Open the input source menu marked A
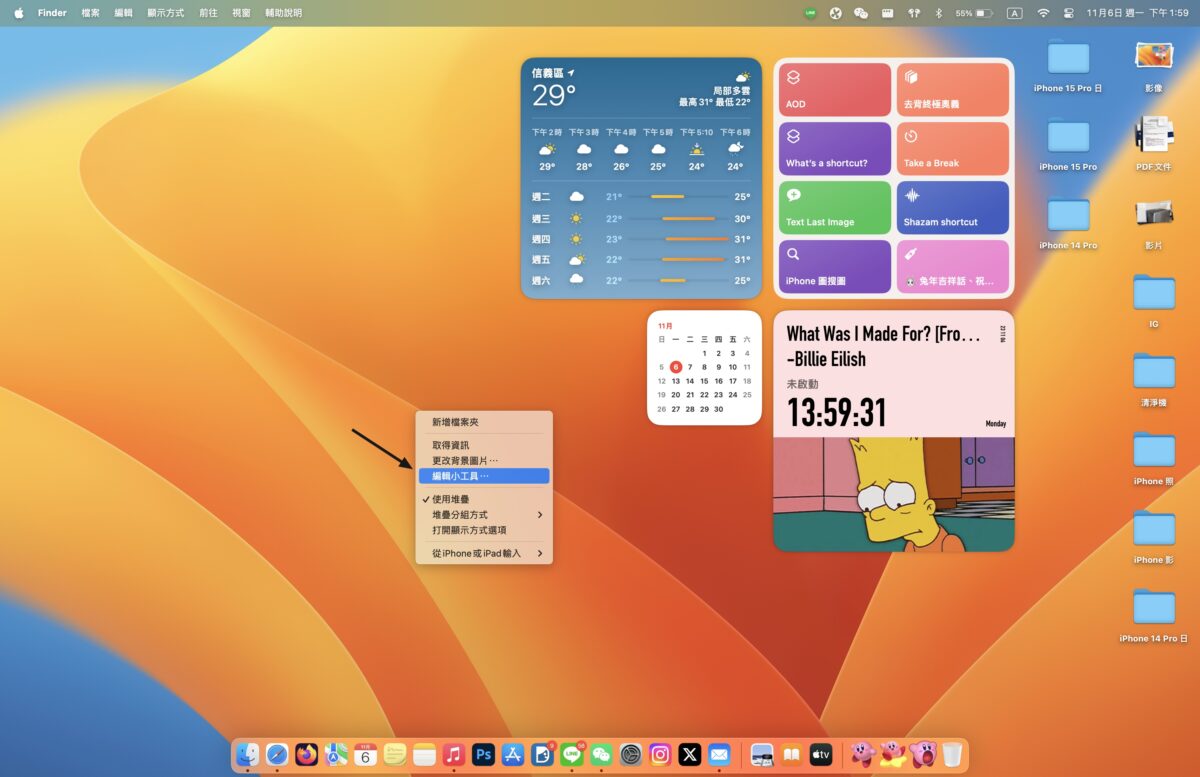Screen dimensions: 1200x777 click(x=1014, y=13)
